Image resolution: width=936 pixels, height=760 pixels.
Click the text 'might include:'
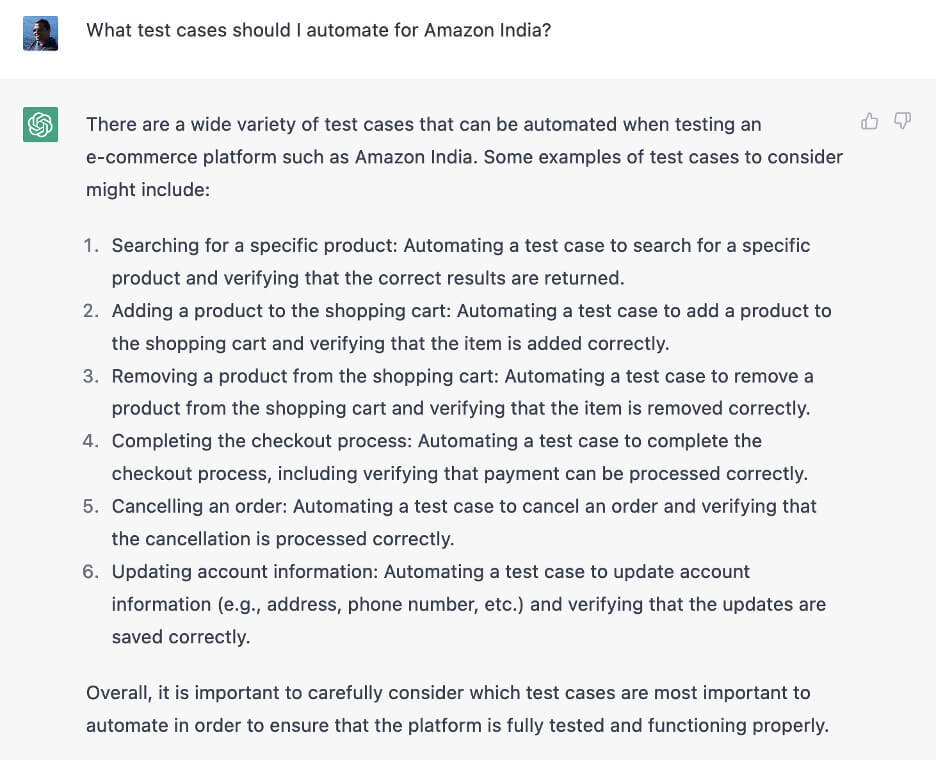pos(147,189)
